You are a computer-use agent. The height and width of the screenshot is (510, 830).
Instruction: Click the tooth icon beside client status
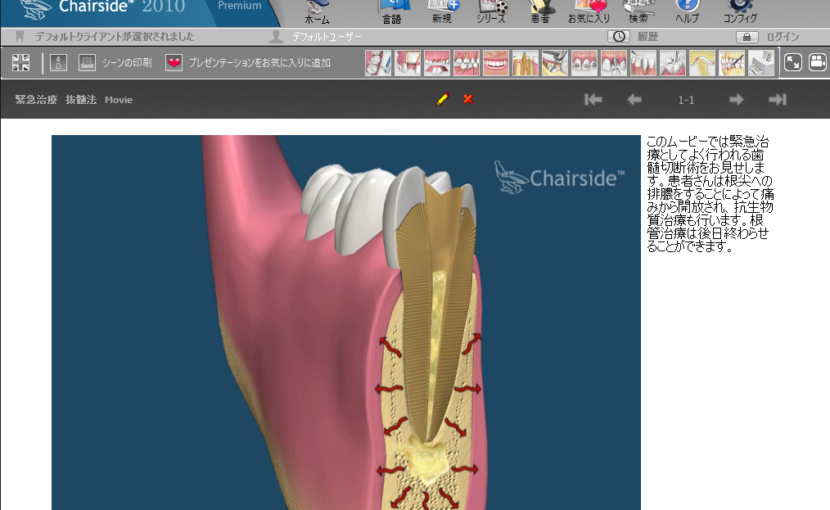coord(20,36)
